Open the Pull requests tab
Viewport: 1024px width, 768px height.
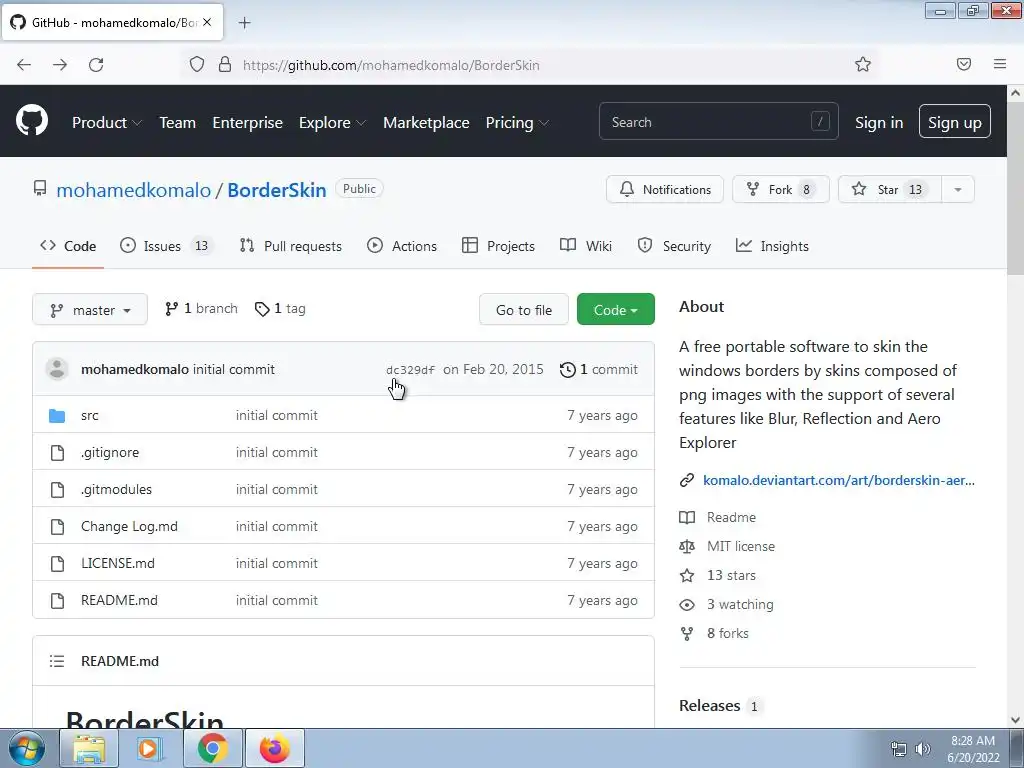pos(291,246)
